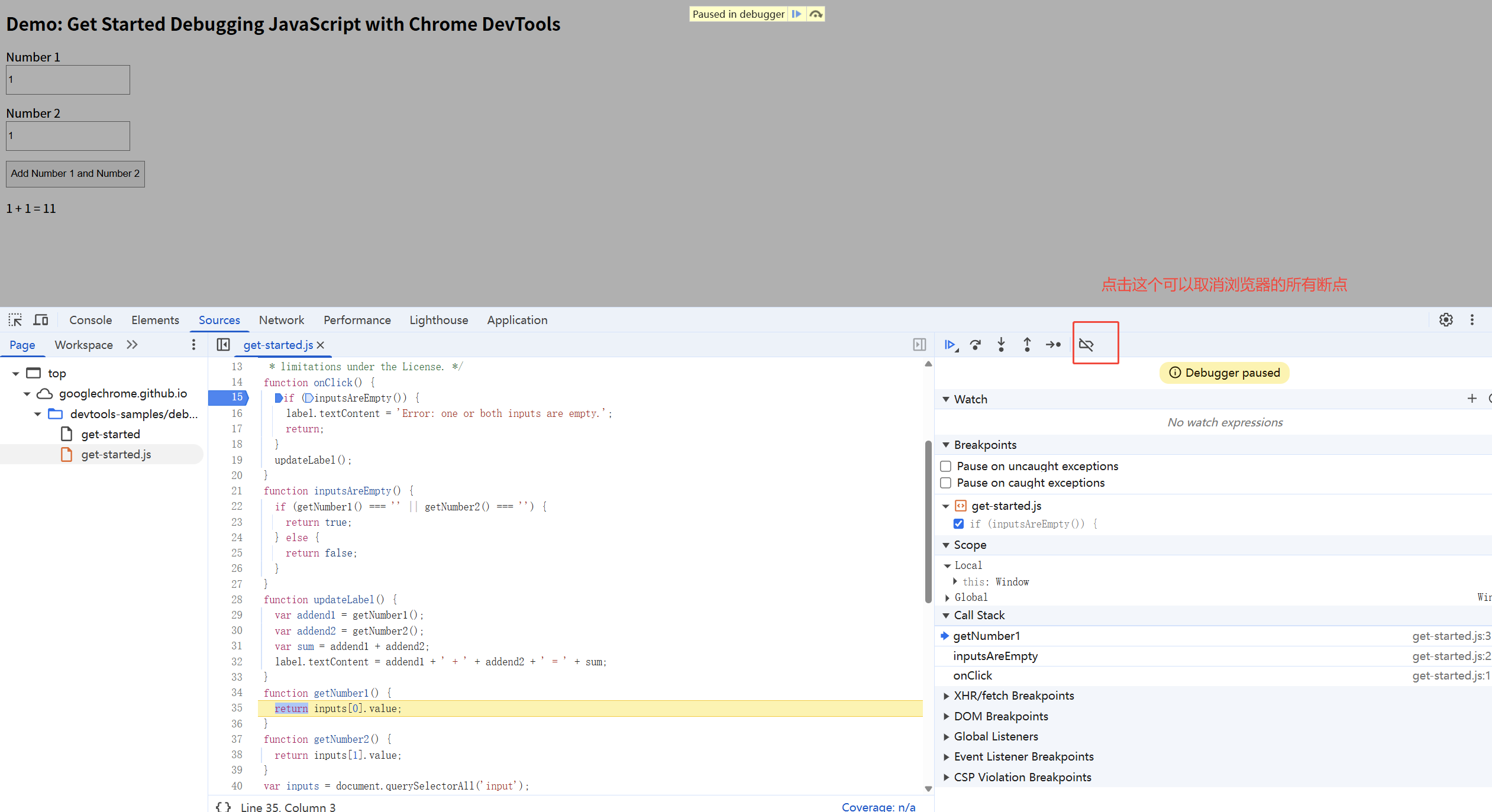
Task: Pretty print braces icon in status bar
Action: 223,807
